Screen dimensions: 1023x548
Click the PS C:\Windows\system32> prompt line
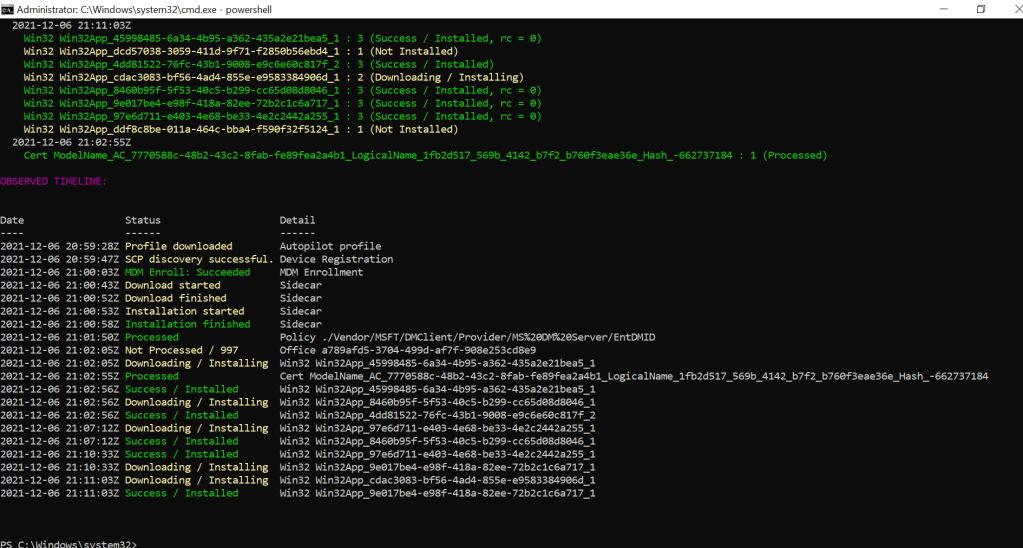pos(68,543)
